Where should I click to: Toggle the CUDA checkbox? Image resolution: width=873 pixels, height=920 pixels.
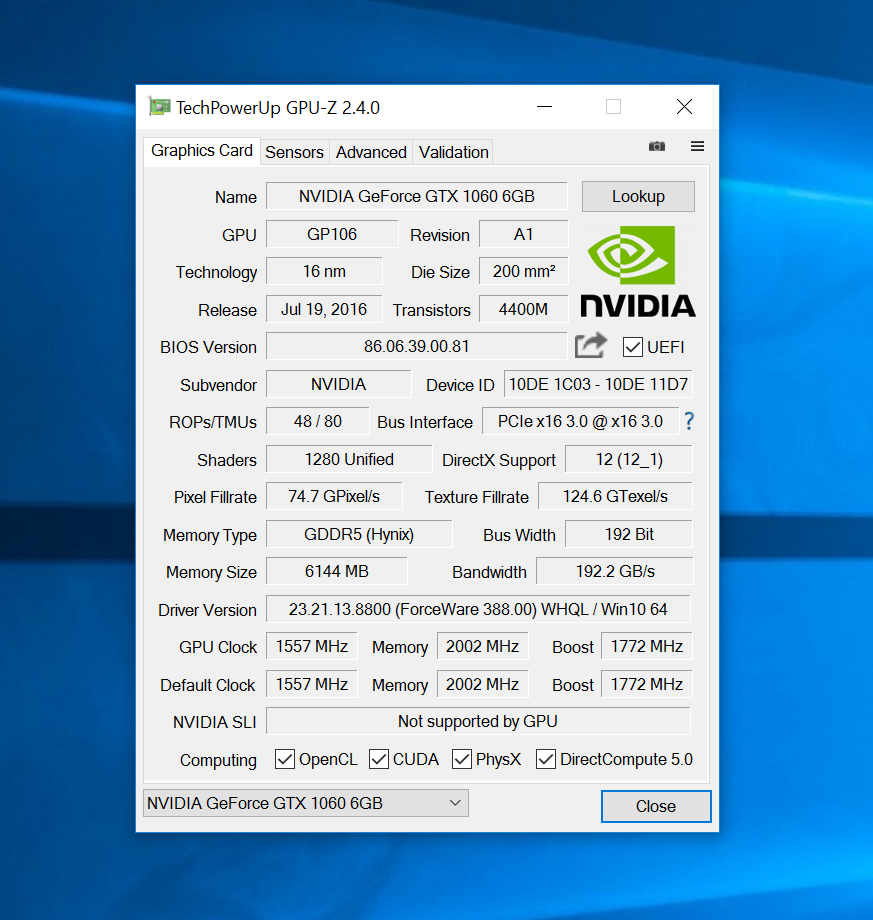point(378,759)
